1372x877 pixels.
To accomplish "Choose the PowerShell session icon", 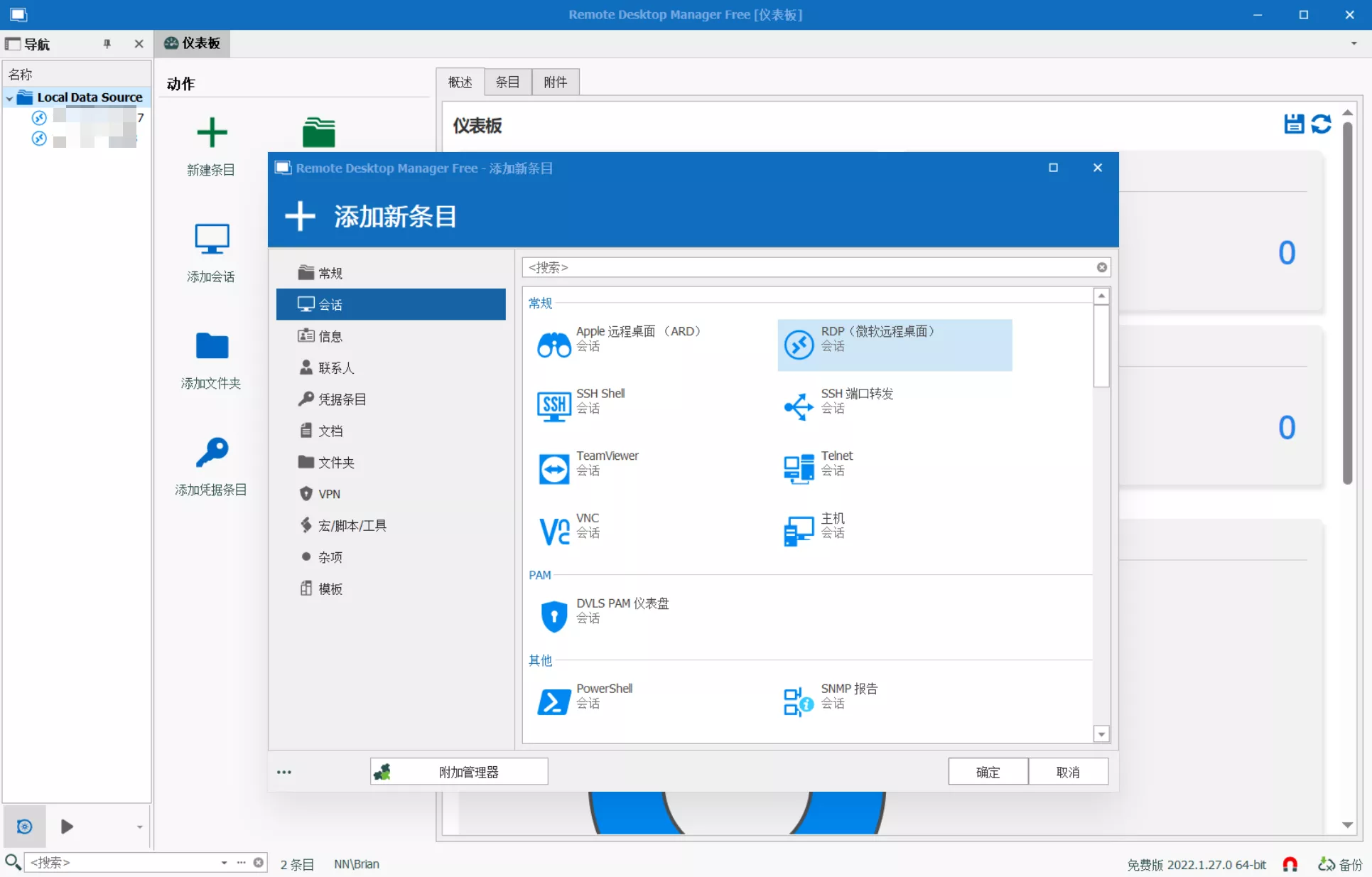I will [x=553, y=701].
